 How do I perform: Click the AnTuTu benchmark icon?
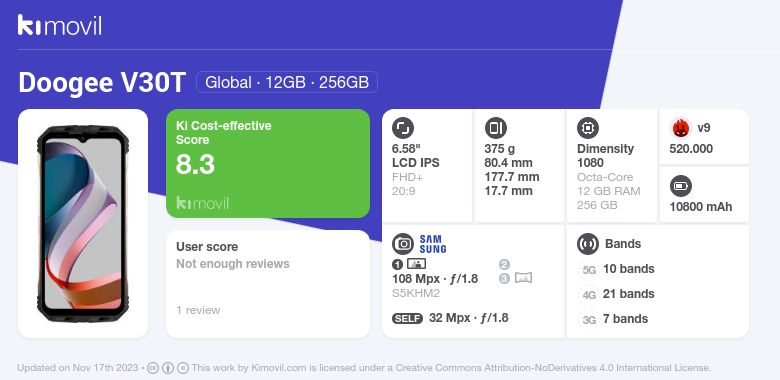(x=681, y=128)
